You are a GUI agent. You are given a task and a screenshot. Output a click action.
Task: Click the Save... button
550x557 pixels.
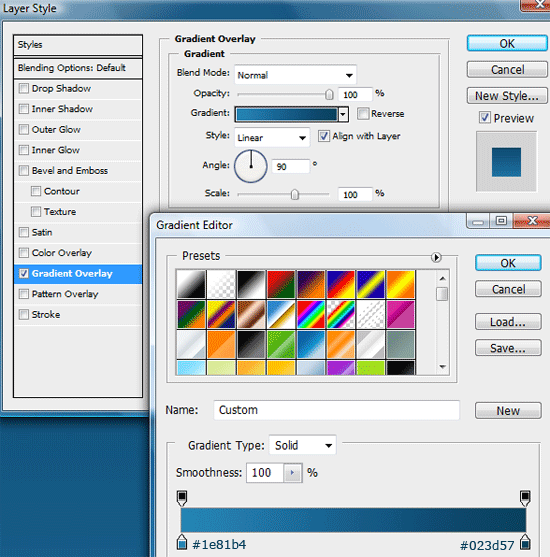click(x=508, y=348)
